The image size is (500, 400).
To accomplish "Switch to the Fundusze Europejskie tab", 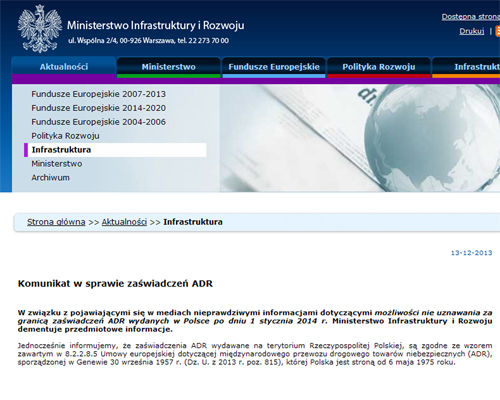I will coord(274,67).
